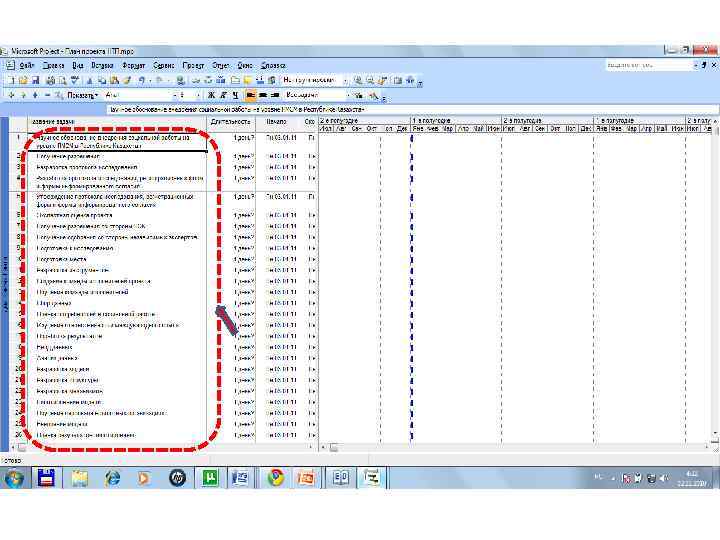The height and width of the screenshot is (540, 720).
Task: Toggle right alignment
Action: click(x=275, y=95)
